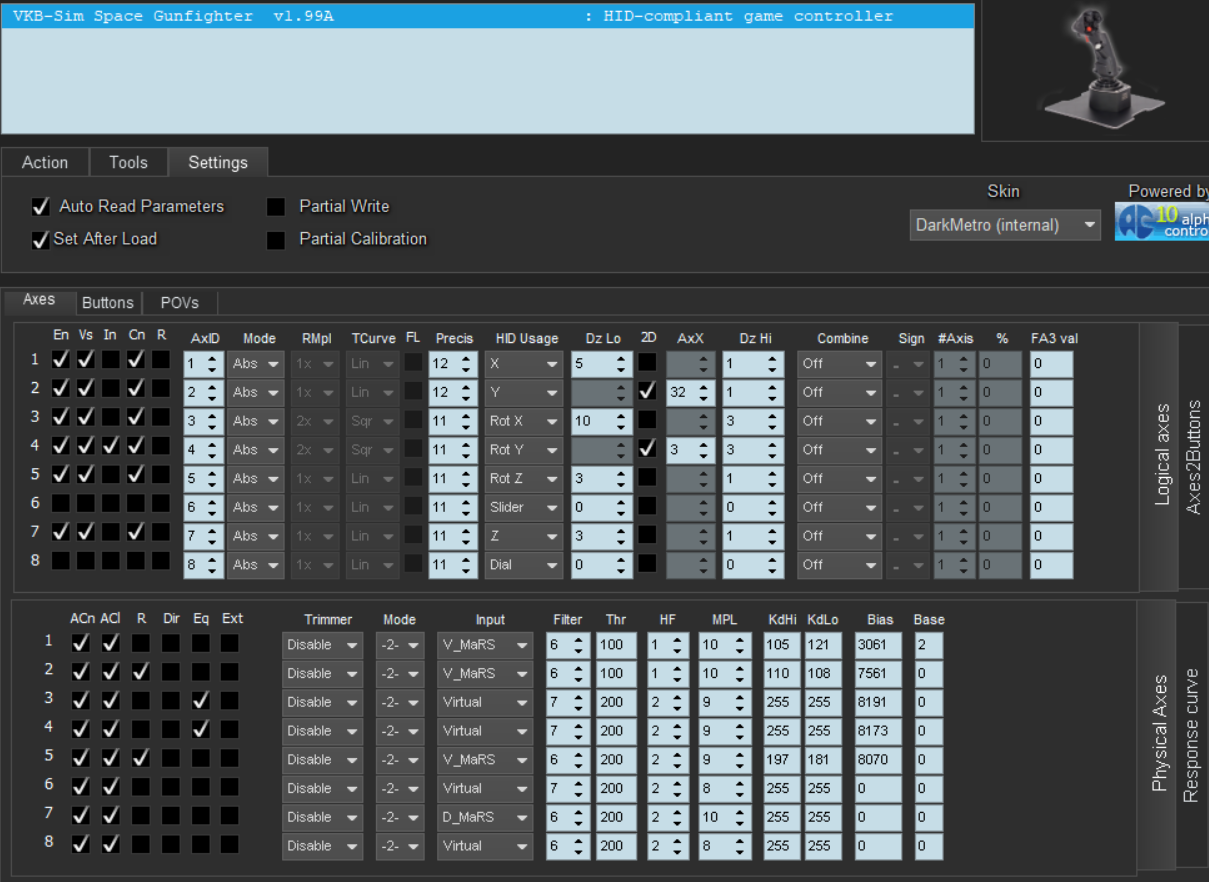Screen dimensions: 1209x882
Task: Open the Axes2Buttons vertical side tab
Action: click(x=1193, y=456)
